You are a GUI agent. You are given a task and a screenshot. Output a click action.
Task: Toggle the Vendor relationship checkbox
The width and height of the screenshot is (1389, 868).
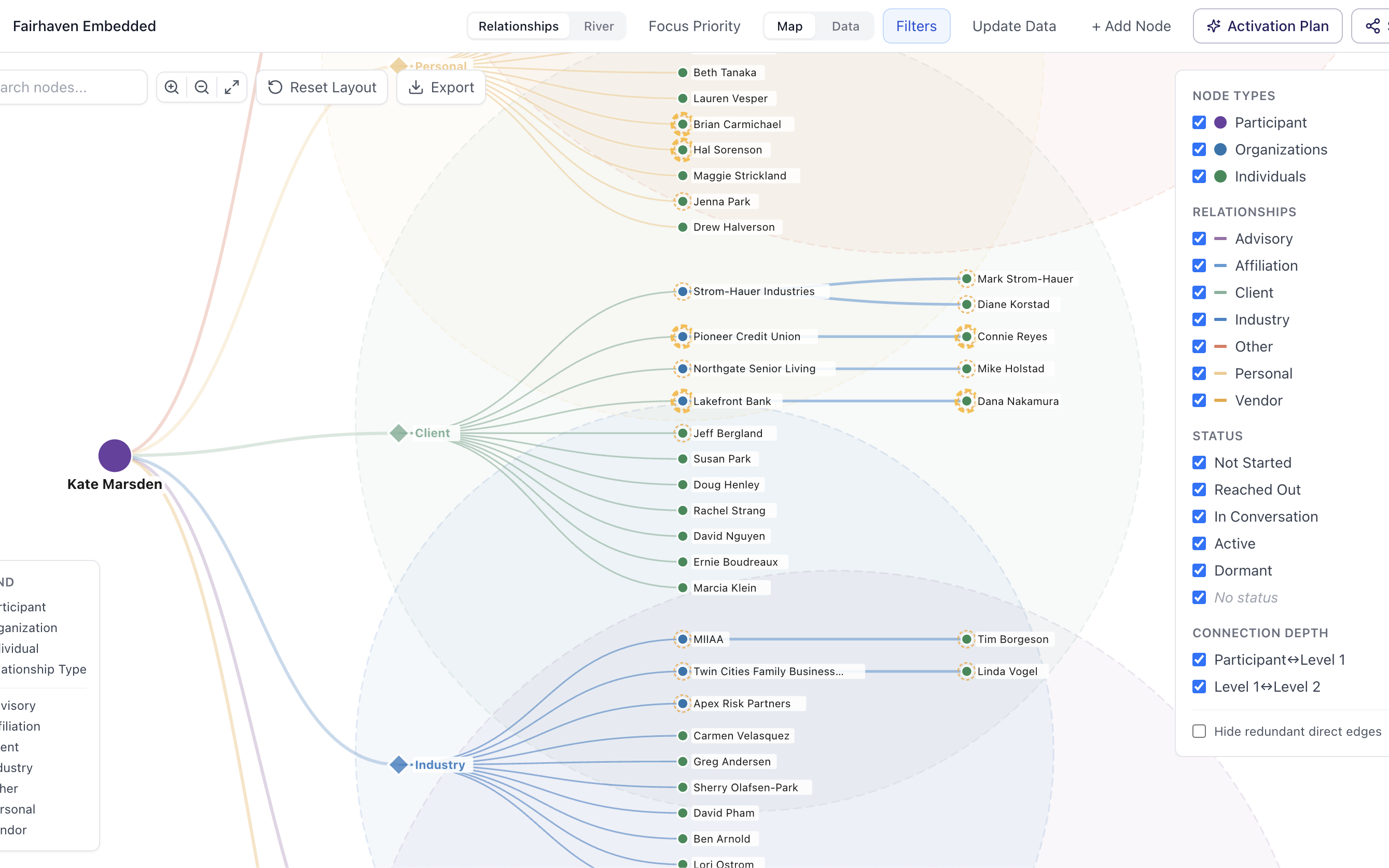1199,400
